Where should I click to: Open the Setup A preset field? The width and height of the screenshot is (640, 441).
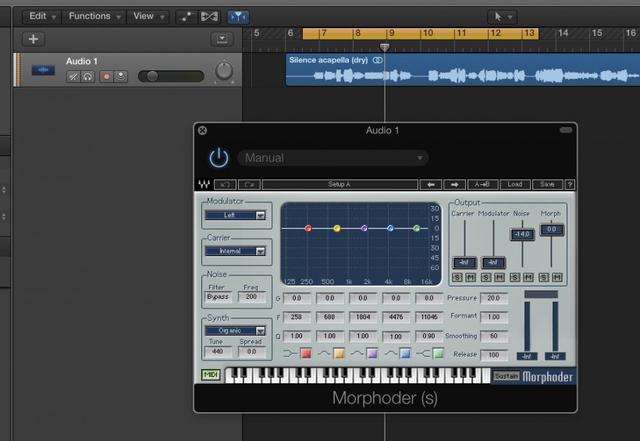[x=340, y=185]
